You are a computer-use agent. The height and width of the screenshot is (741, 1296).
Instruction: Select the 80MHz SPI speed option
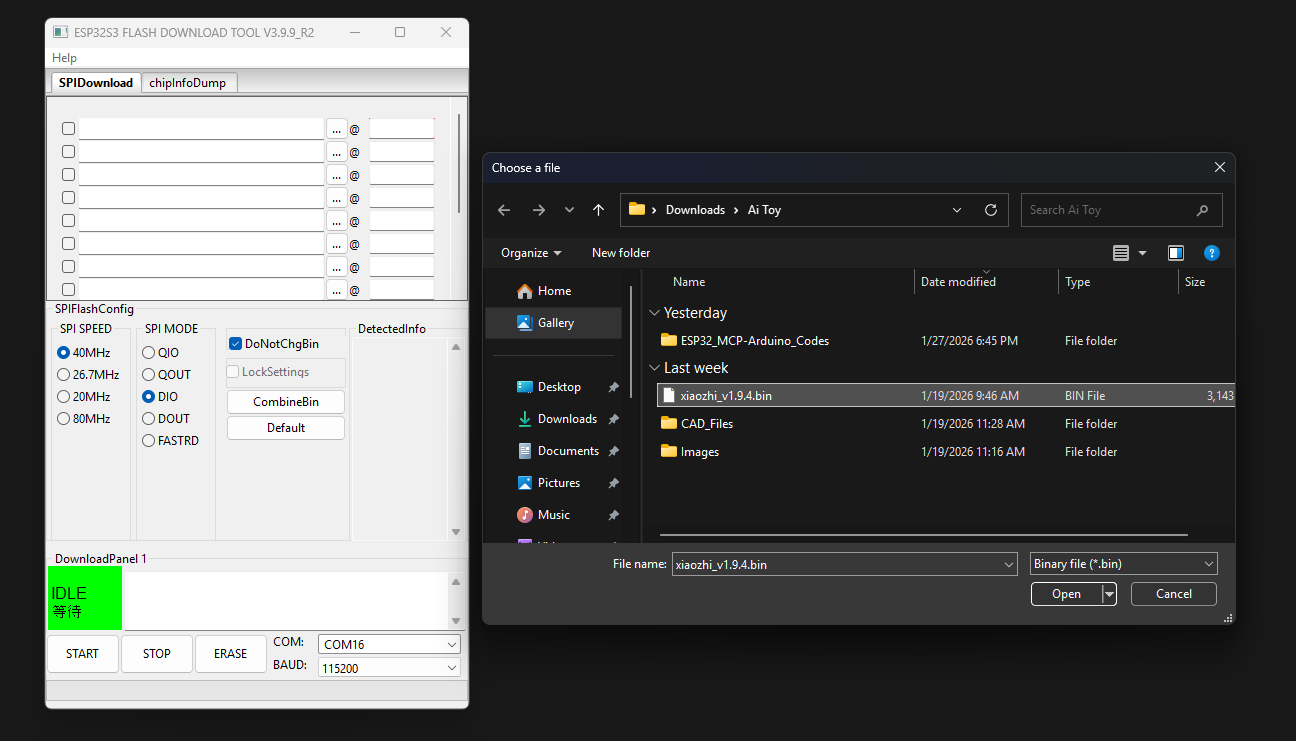[62, 418]
